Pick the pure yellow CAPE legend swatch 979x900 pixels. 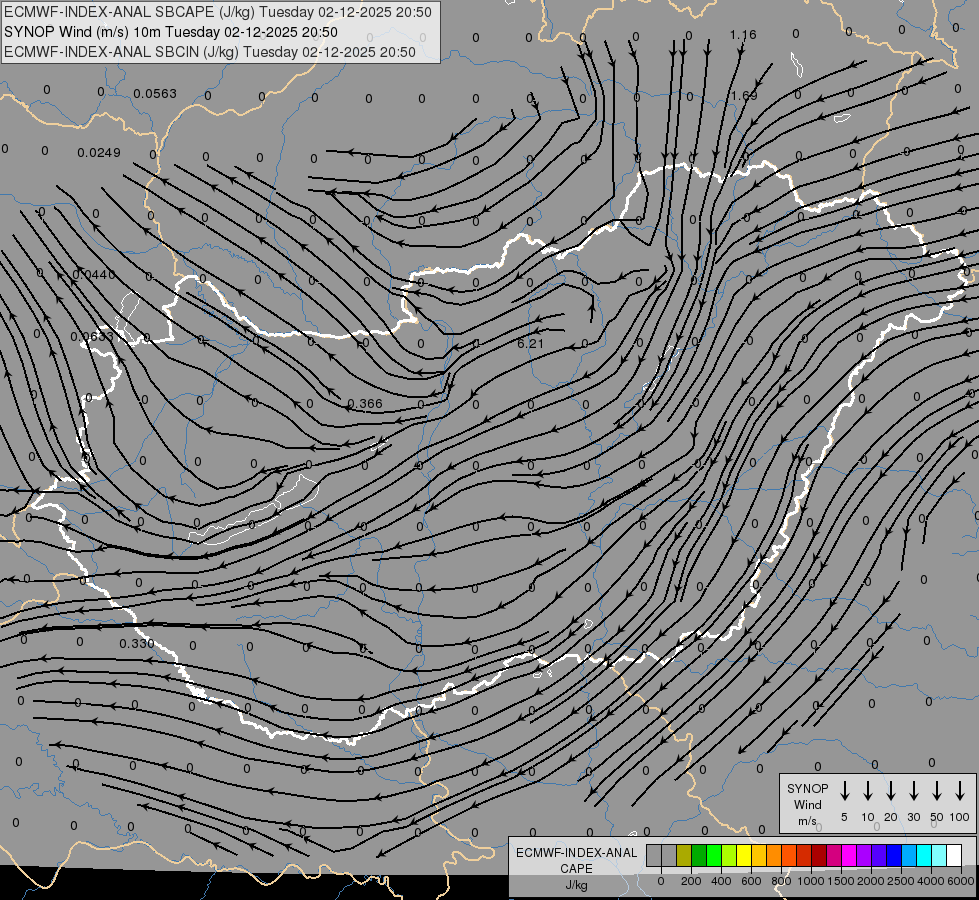[x=744, y=856]
